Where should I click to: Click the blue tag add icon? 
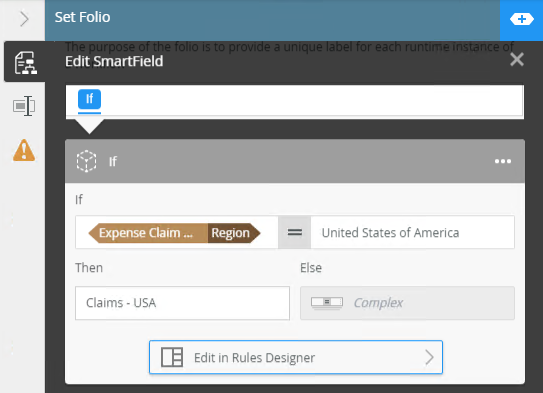coord(522,19)
